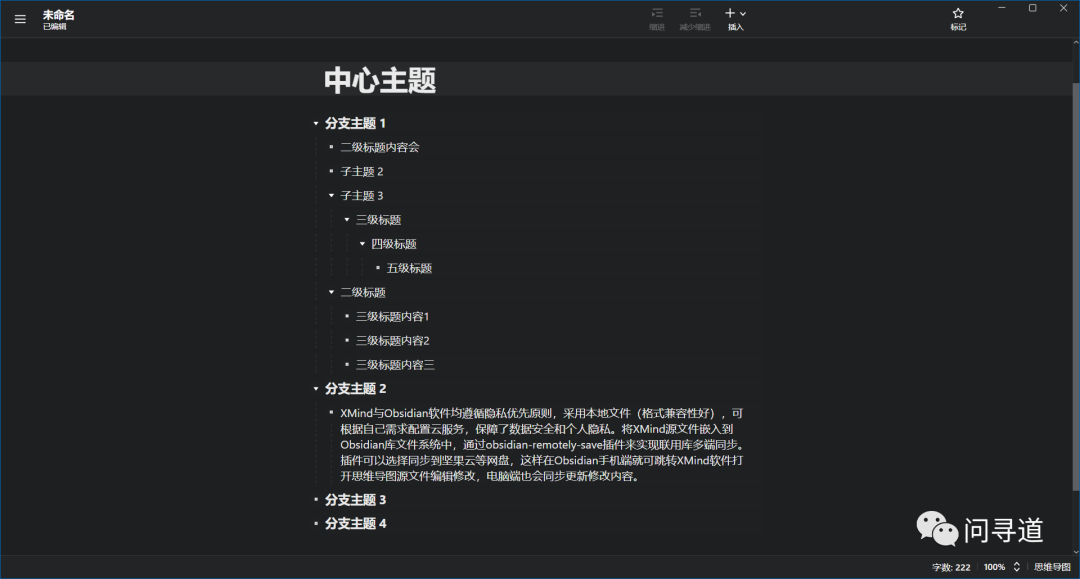Image resolution: width=1080 pixels, height=579 pixels.
Task: Open the marker panel via the 标记 star icon
Action: [957, 13]
